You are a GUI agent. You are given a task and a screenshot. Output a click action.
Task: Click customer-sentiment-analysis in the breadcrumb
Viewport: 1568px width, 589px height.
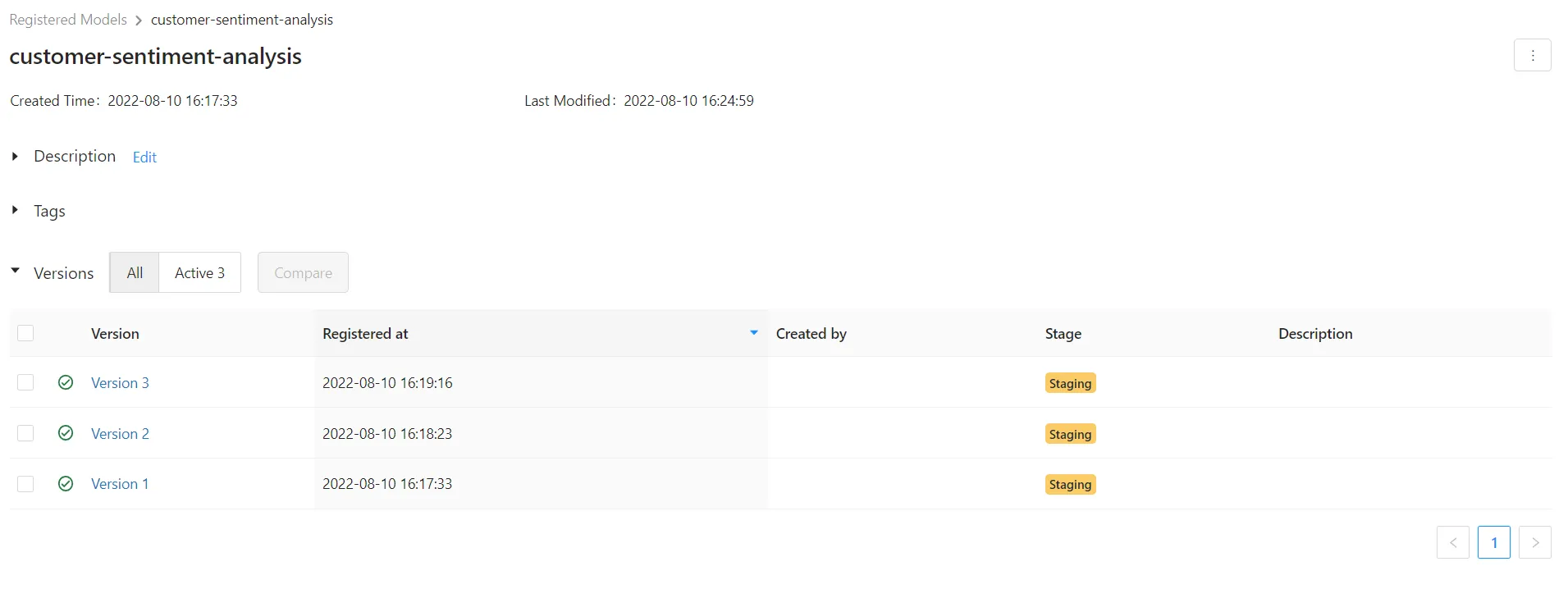click(x=242, y=20)
